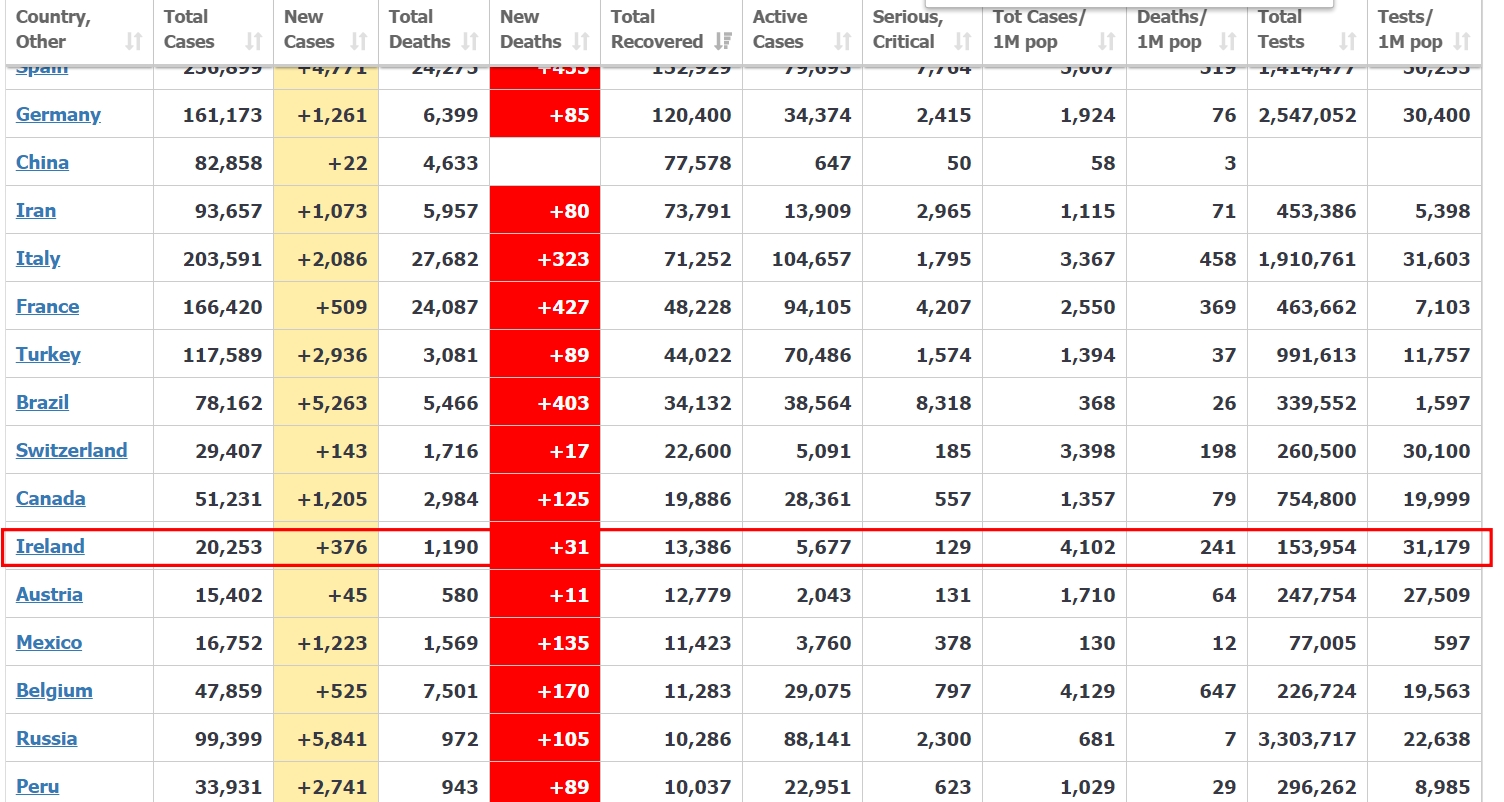Click sort arrows in Total Cases header

(254, 42)
